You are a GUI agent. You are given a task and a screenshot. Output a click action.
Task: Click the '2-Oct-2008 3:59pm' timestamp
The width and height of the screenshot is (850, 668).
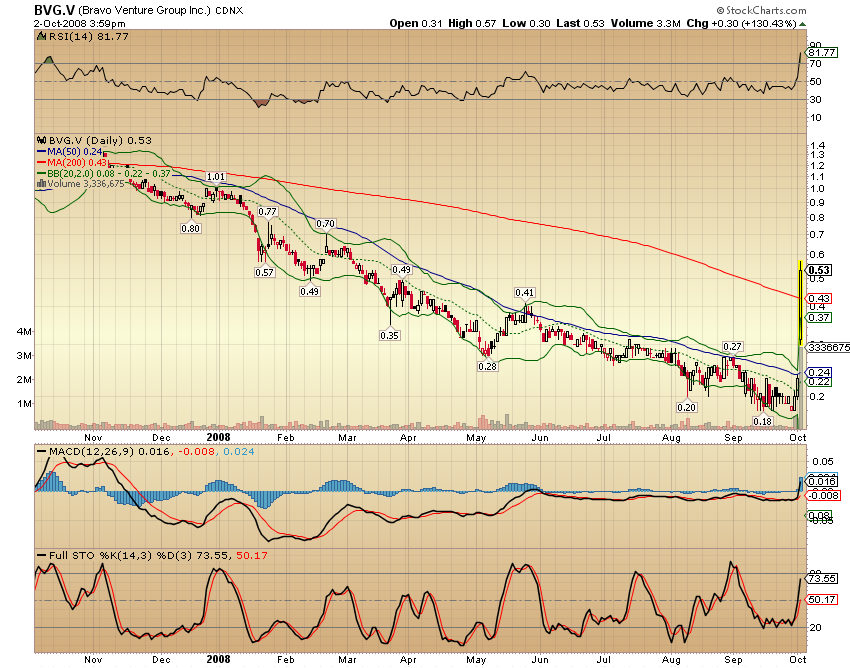[x=79, y=24]
